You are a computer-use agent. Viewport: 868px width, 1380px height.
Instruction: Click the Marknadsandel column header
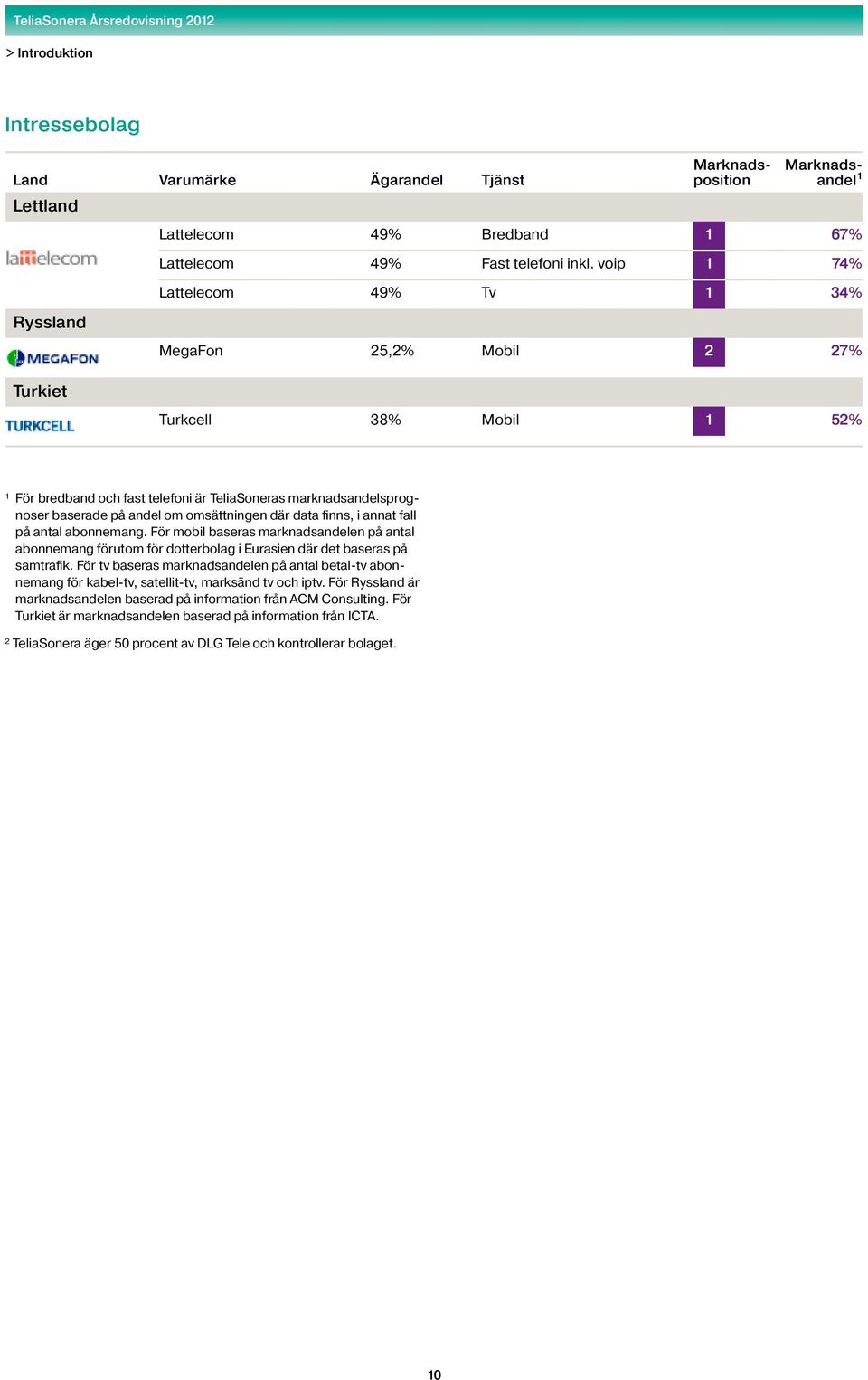(x=823, y=172)
